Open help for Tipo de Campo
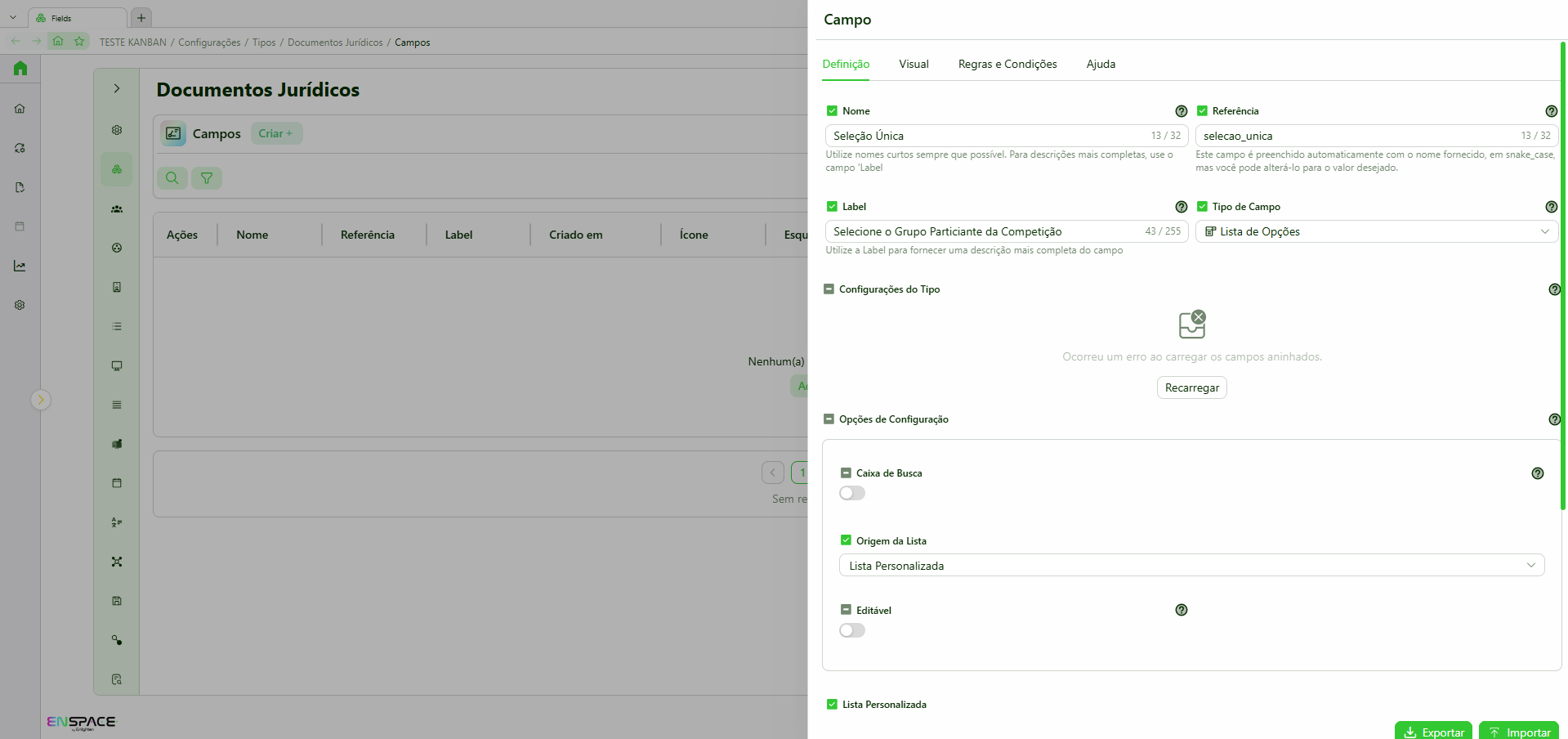 point(1551,207)
